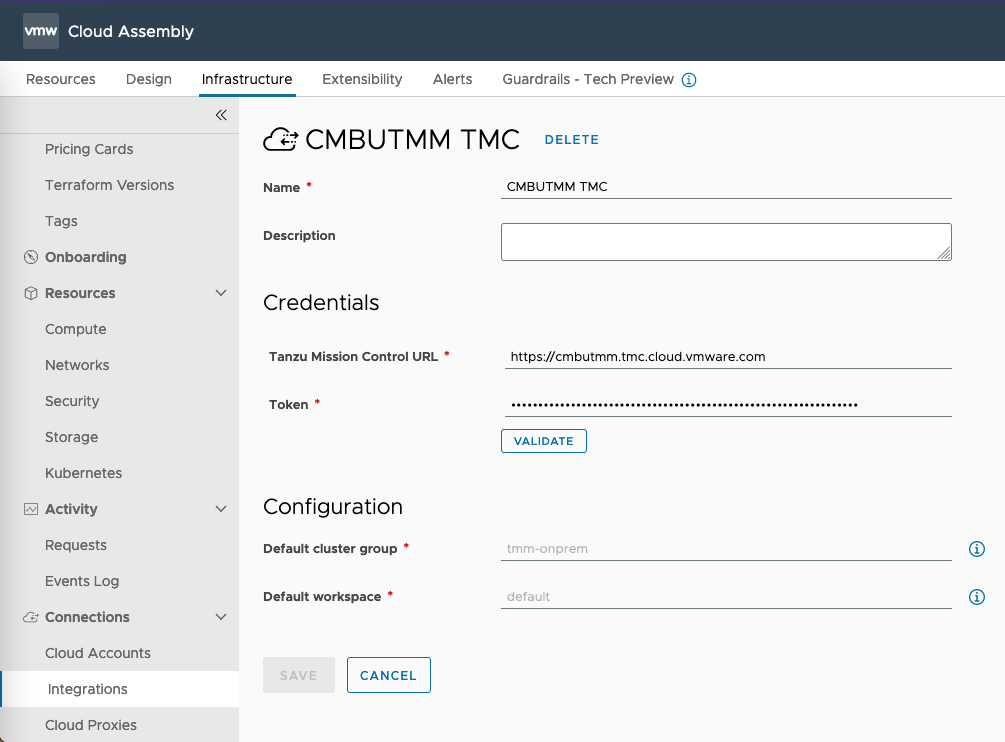Collapse the Activity sidebar section chevron
This screenshot has width=1005, height=742.
tap(221, 509)
